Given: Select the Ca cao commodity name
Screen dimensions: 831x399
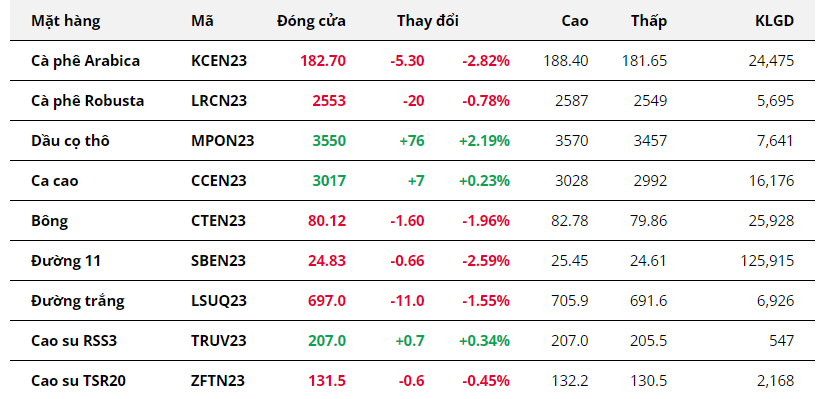Looking at the screenshot, I should pyautogui.click(x=55, y=181).
